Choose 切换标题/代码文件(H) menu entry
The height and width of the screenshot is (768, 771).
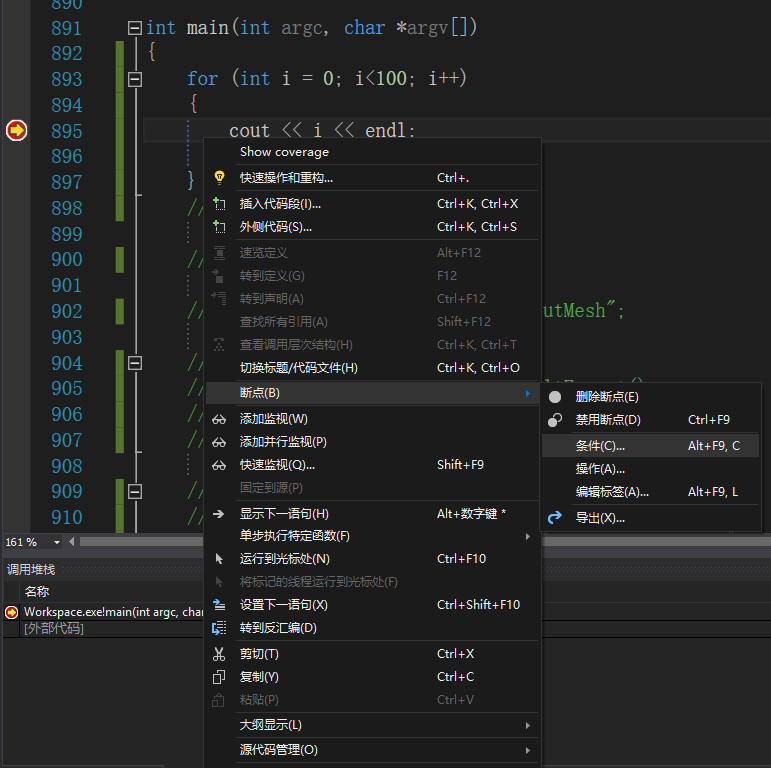click(372, 368)
